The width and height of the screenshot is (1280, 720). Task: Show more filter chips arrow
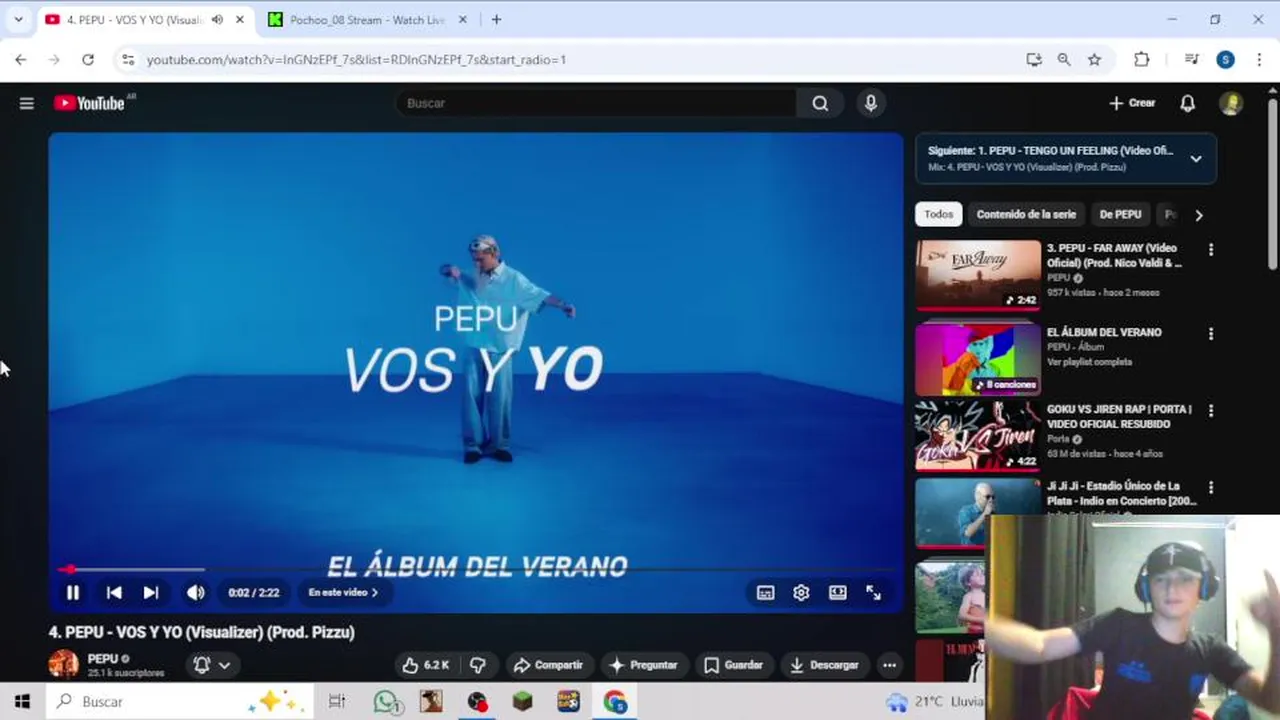(1198, 215)
